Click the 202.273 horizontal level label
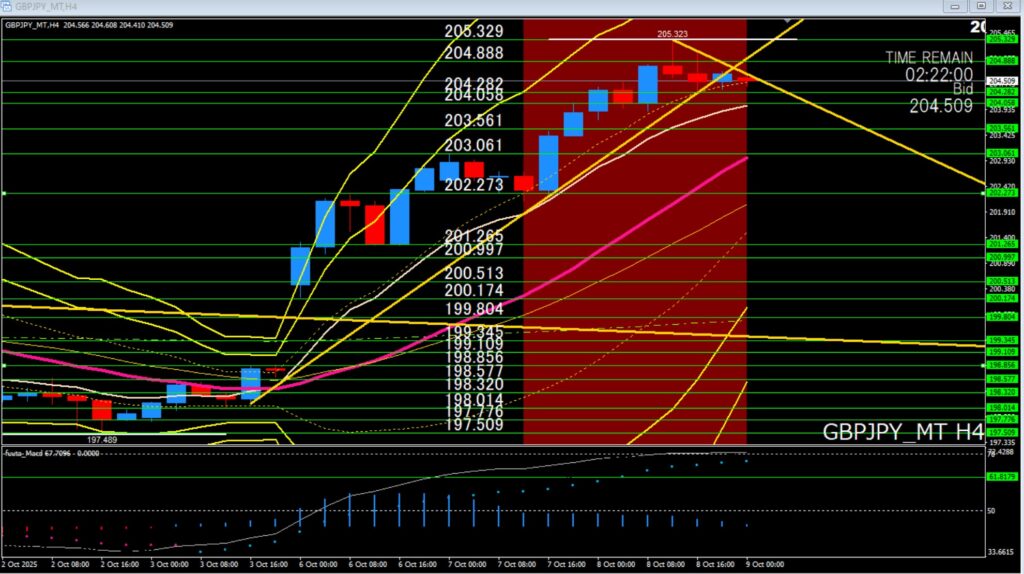 (474, 185)
